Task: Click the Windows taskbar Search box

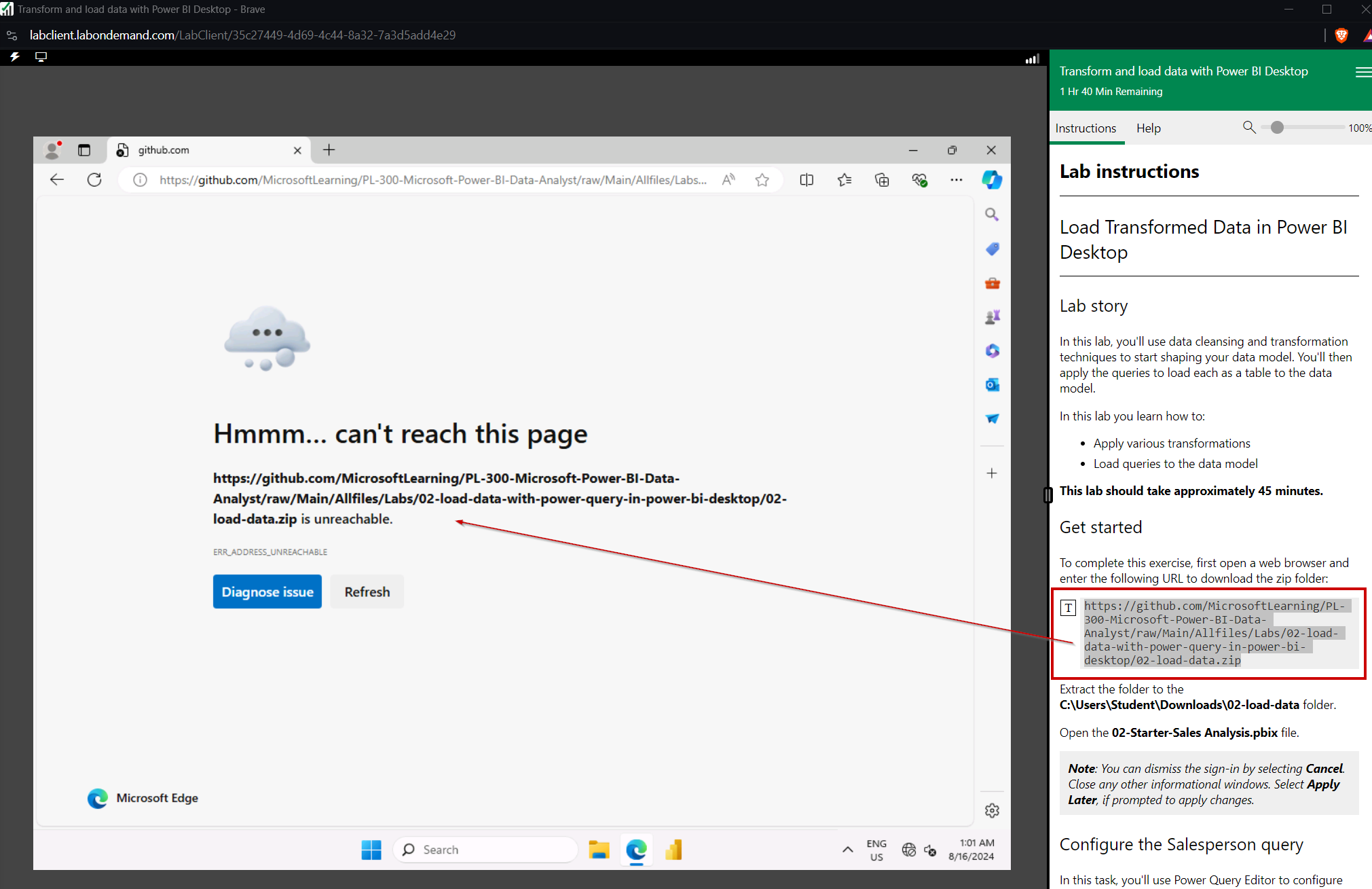Action: coord(485,850)
